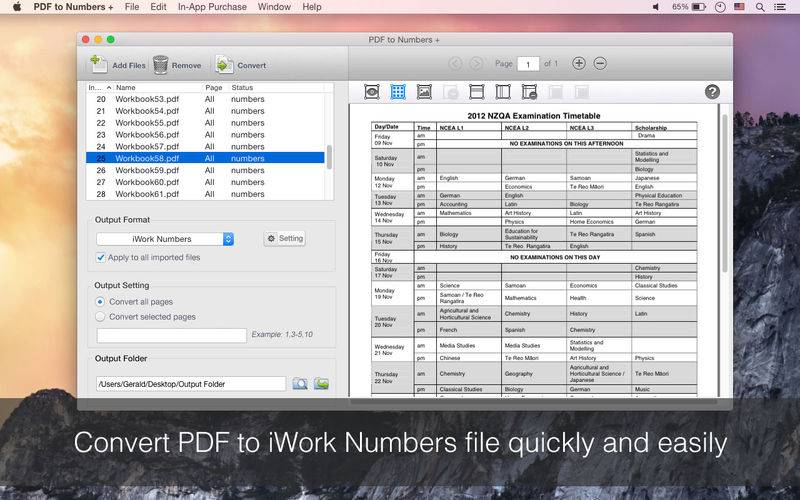Viewport: 800px width, 500px height.
Task: Browse output folder with magnifier icon
Action: tap(300, 384)
